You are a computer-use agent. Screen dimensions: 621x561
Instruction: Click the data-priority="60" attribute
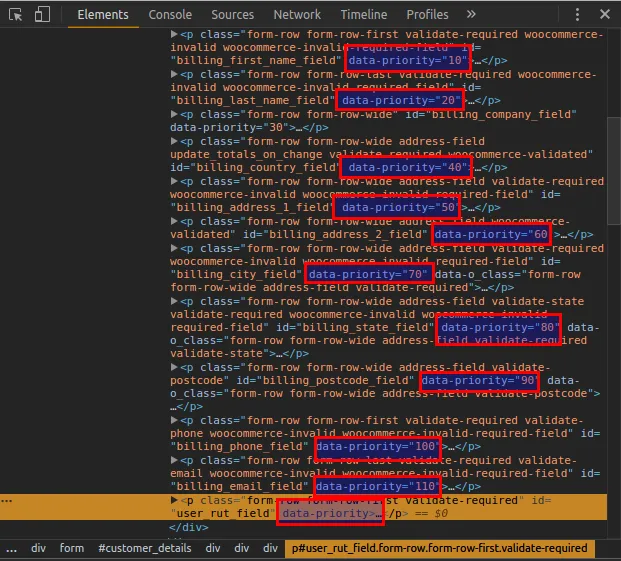[491, 234]
